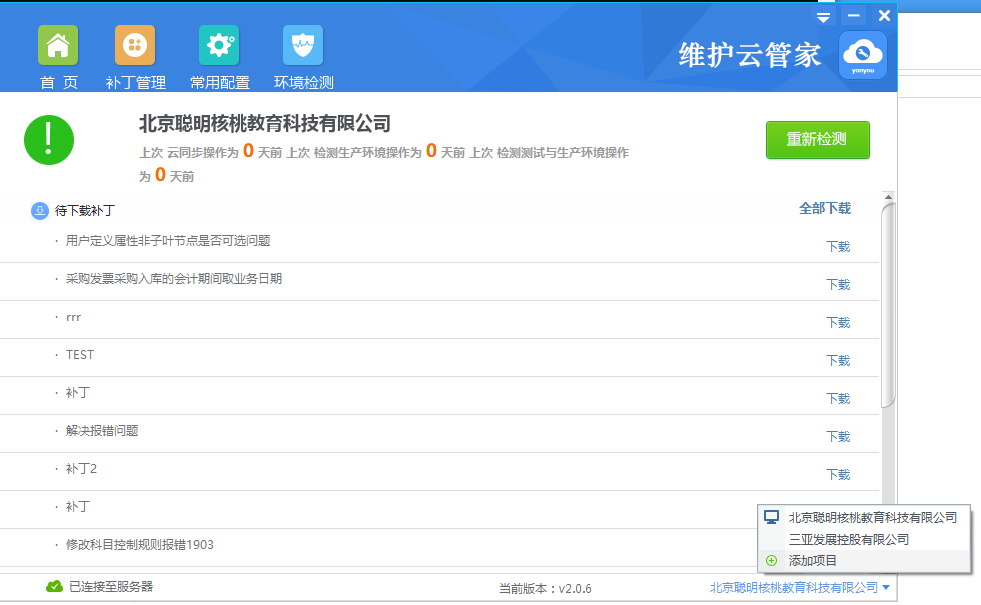Minimize the 维护云管家 window

click(x=853, y=16)
